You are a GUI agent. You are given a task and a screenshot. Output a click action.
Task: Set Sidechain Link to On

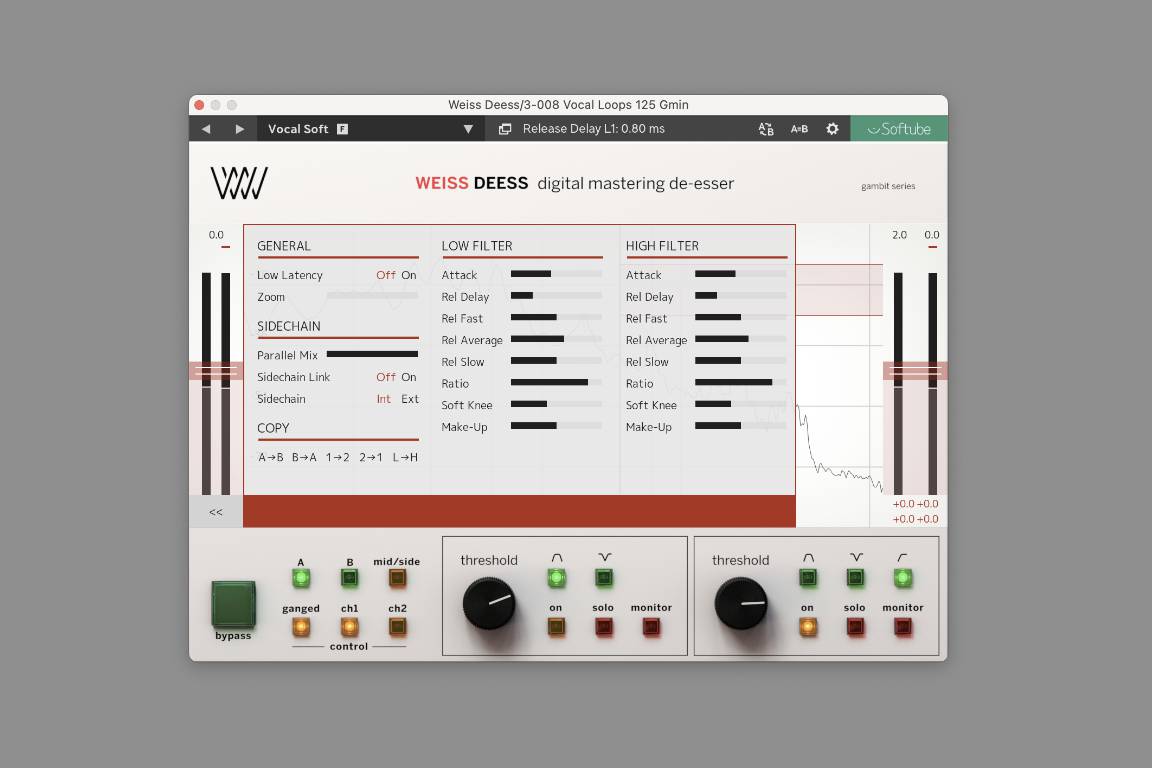coord(409,377)
